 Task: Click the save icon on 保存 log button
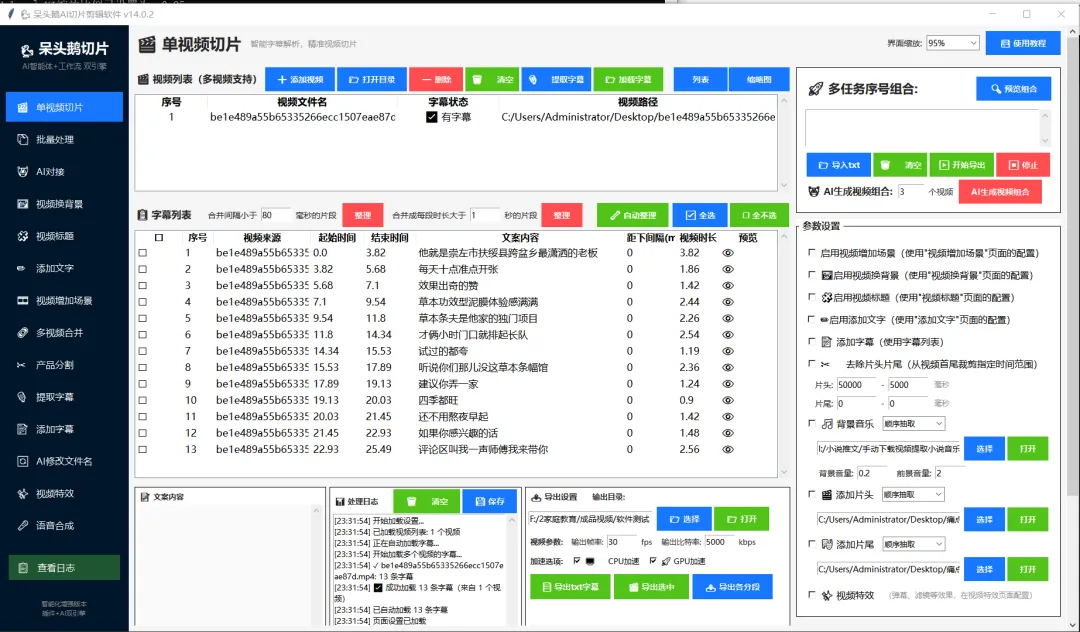480,502
